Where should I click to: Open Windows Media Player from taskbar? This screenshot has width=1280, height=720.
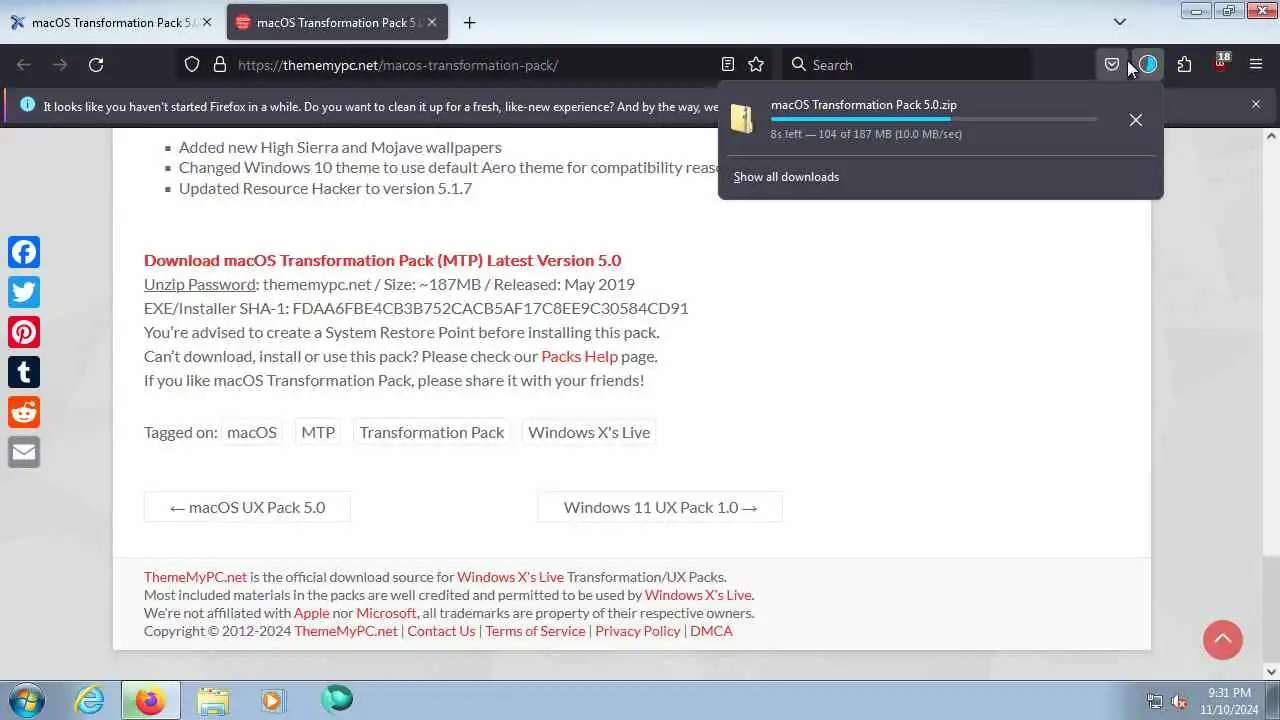(x=273, y=700)
